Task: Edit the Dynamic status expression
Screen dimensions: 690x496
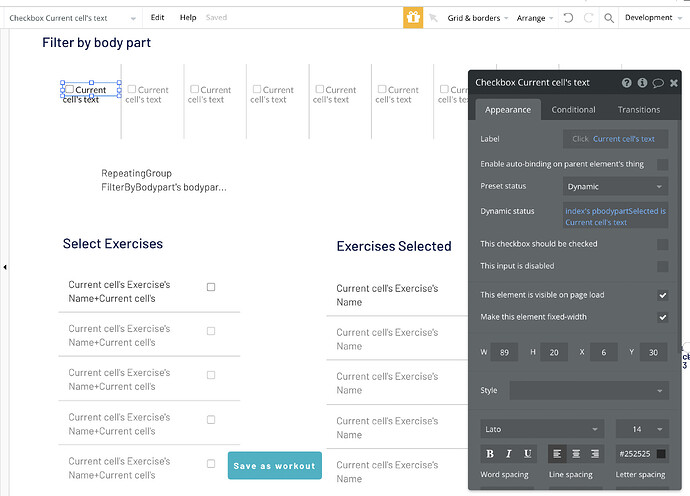Action: coord(615,215)
